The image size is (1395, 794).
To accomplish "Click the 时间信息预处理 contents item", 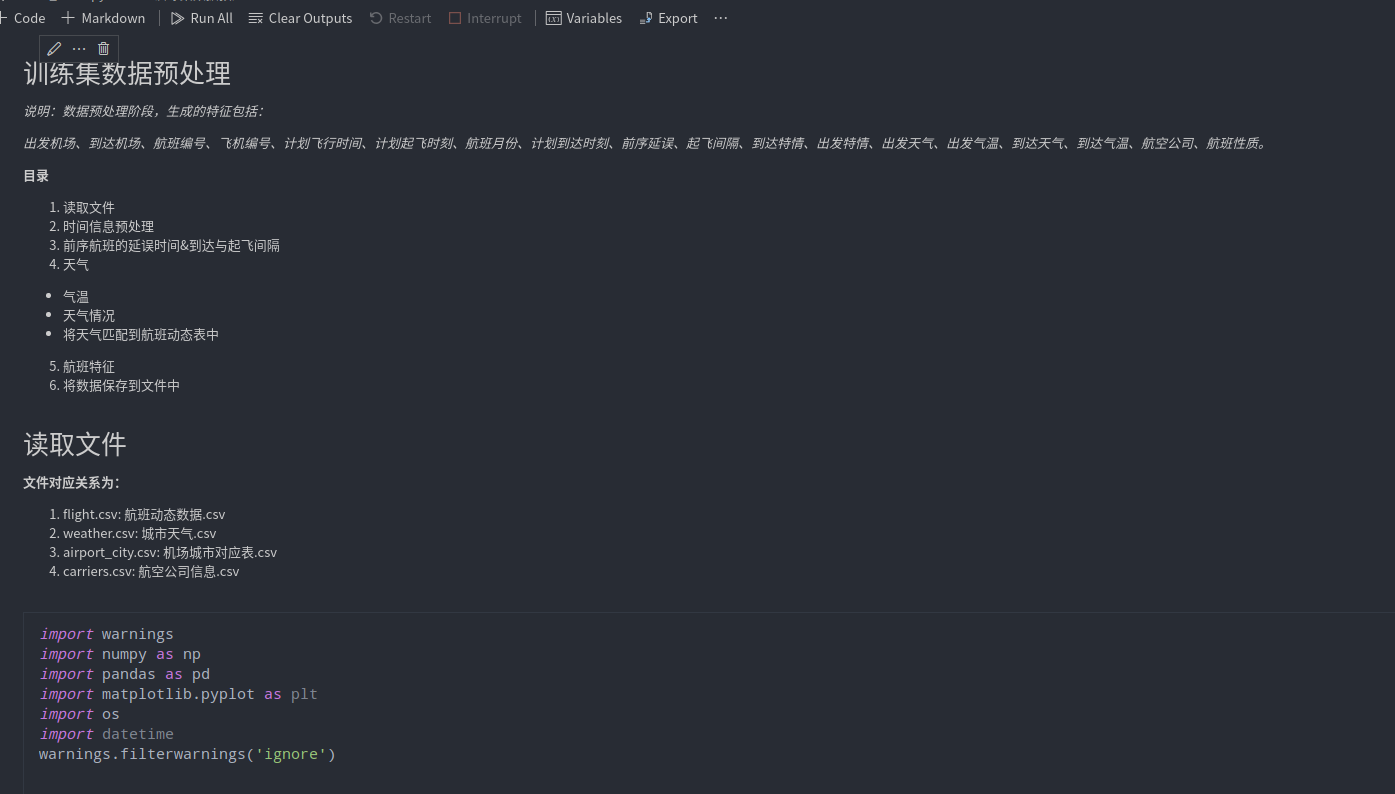I will click(108, 226).
